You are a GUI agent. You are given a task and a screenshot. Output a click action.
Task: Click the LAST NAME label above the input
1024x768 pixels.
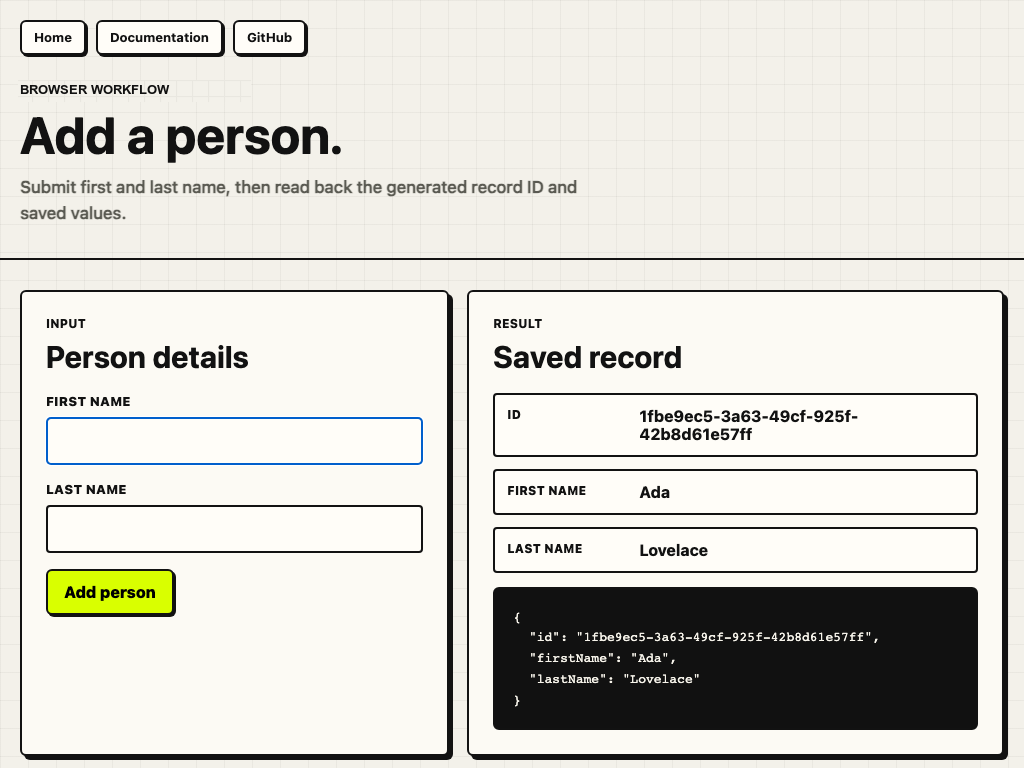point(86,490)
